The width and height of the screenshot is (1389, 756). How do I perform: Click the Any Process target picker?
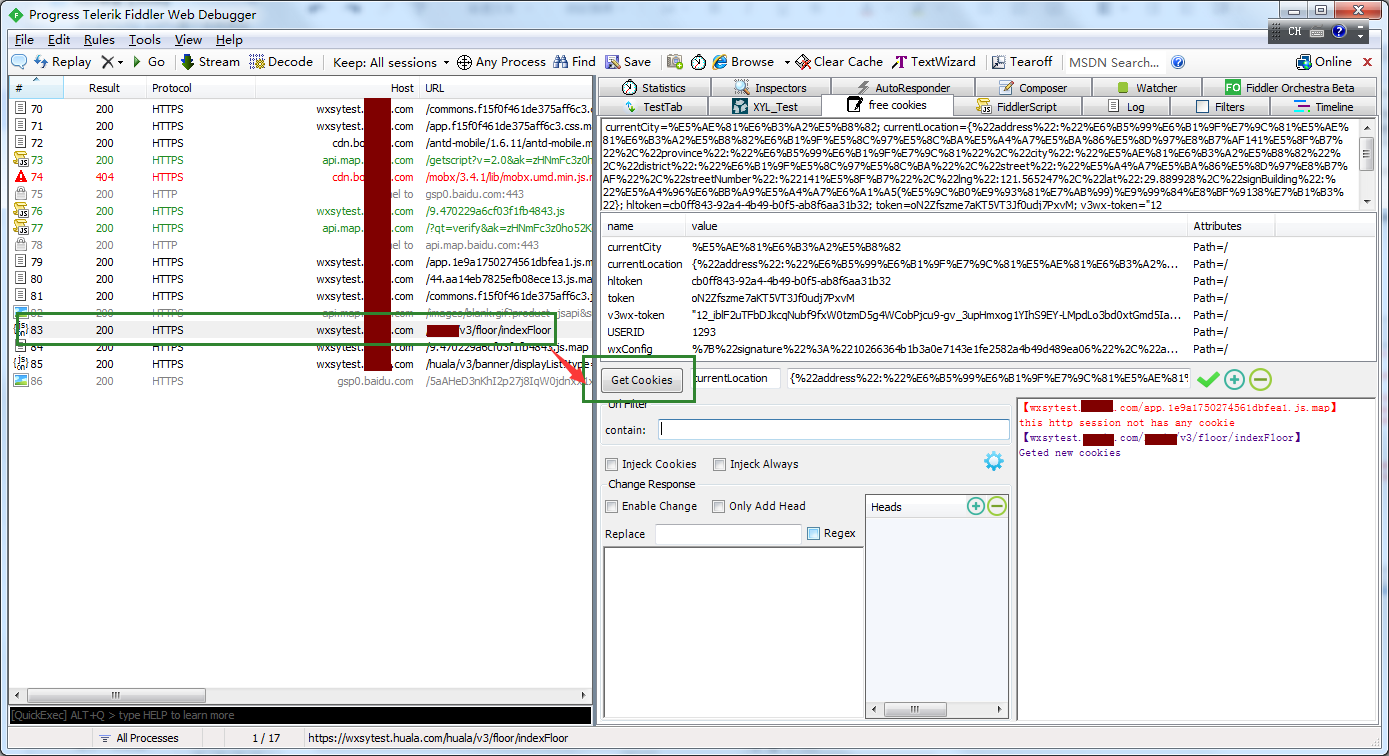(501, 62)
